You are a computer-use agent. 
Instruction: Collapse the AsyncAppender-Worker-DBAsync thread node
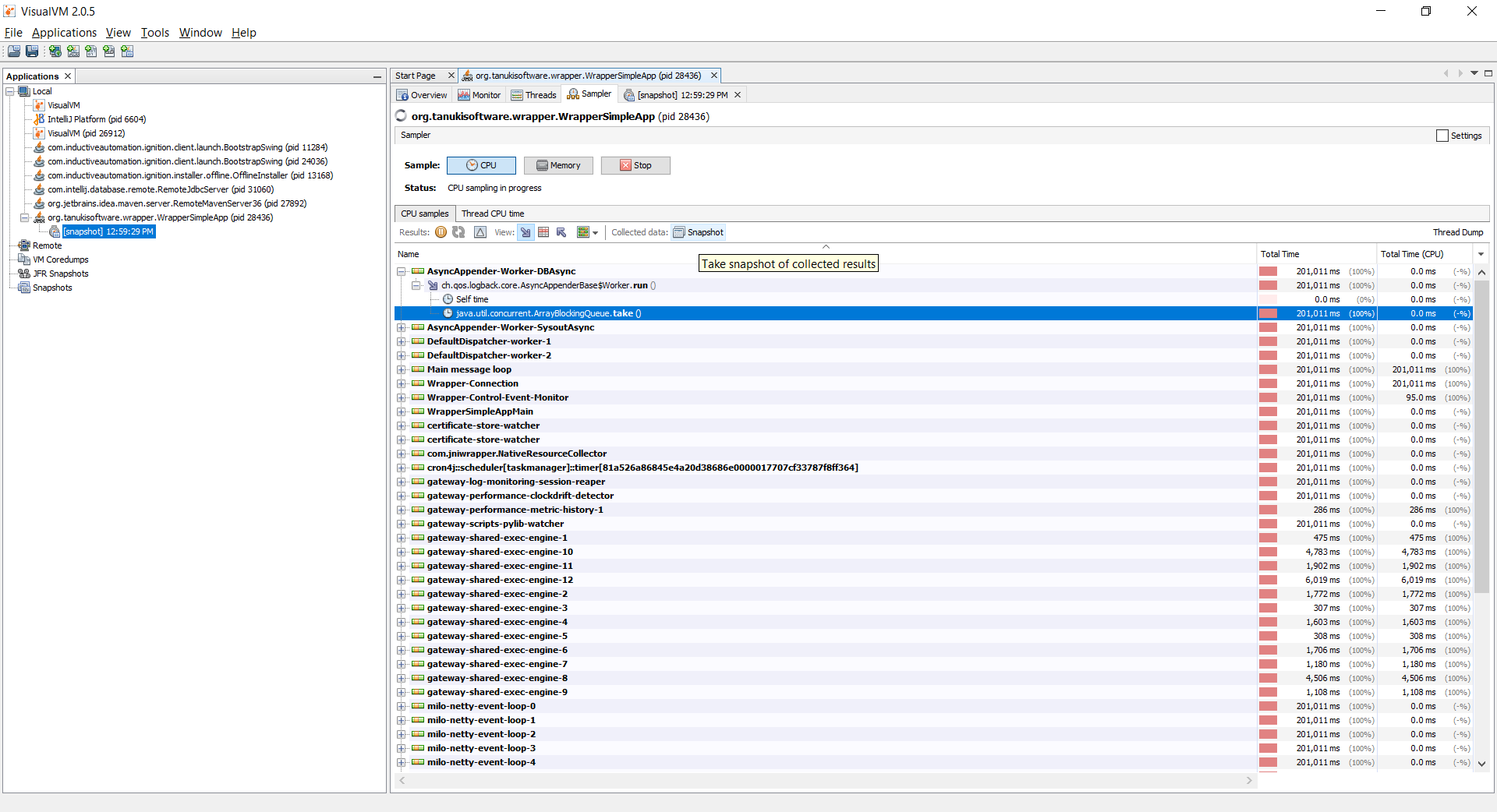click(x=402, y=271)
